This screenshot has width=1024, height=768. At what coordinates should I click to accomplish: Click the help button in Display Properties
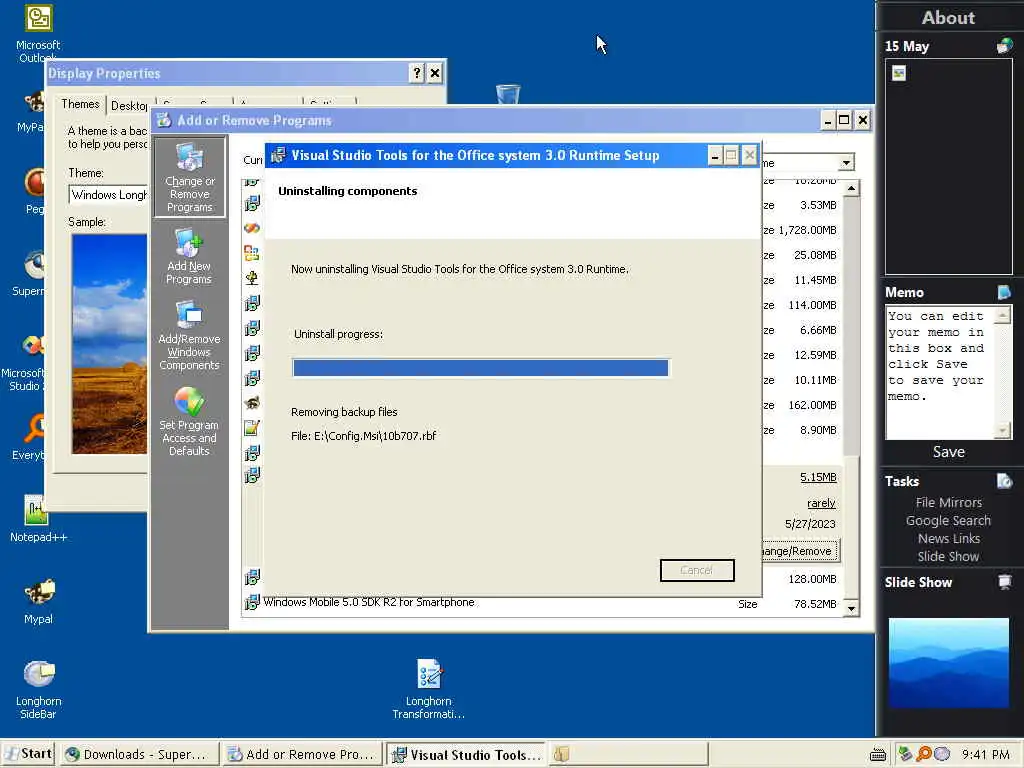click(x=417, y=73)
